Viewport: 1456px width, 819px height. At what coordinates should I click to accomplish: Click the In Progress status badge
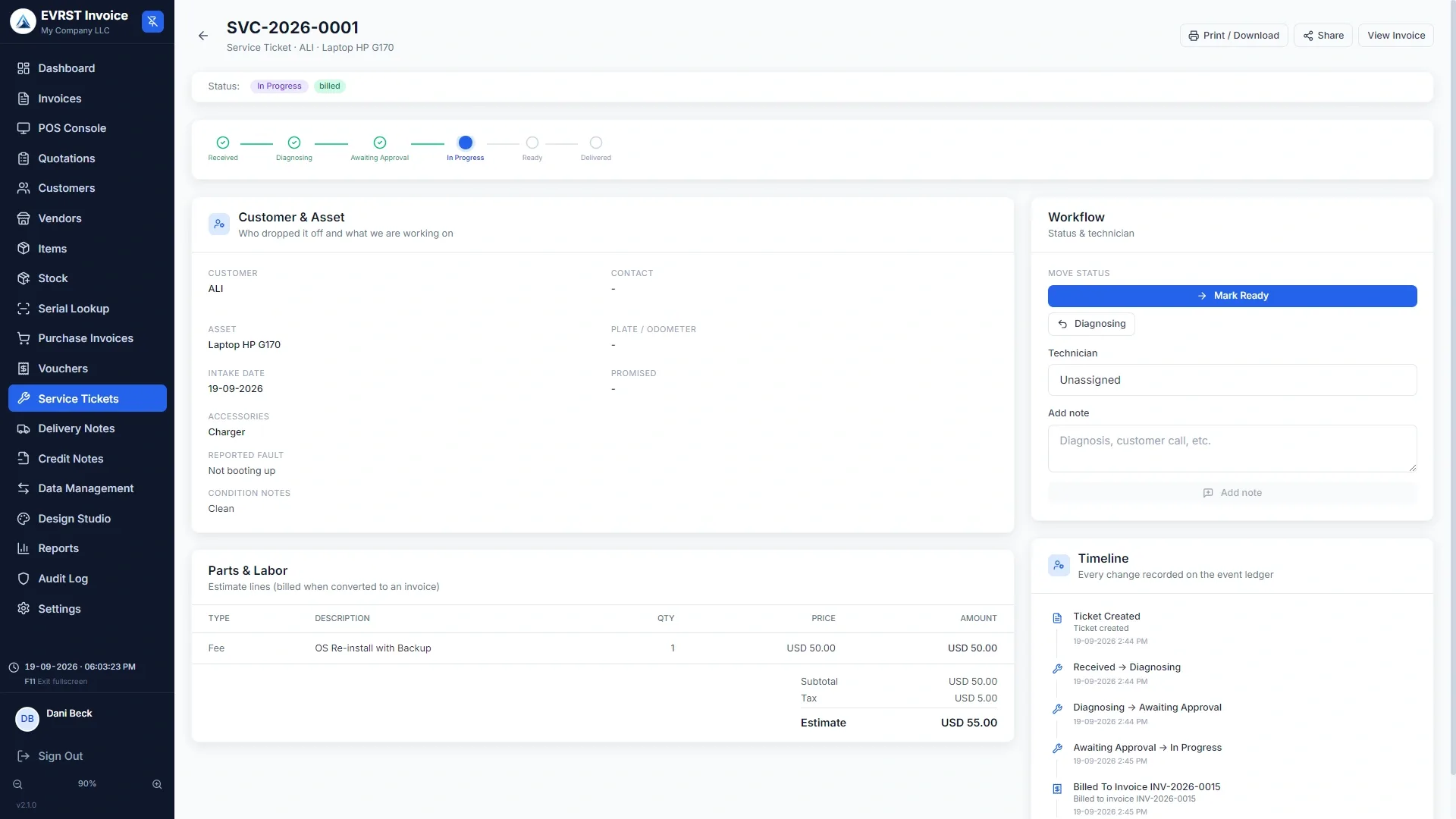pos(279,86)
